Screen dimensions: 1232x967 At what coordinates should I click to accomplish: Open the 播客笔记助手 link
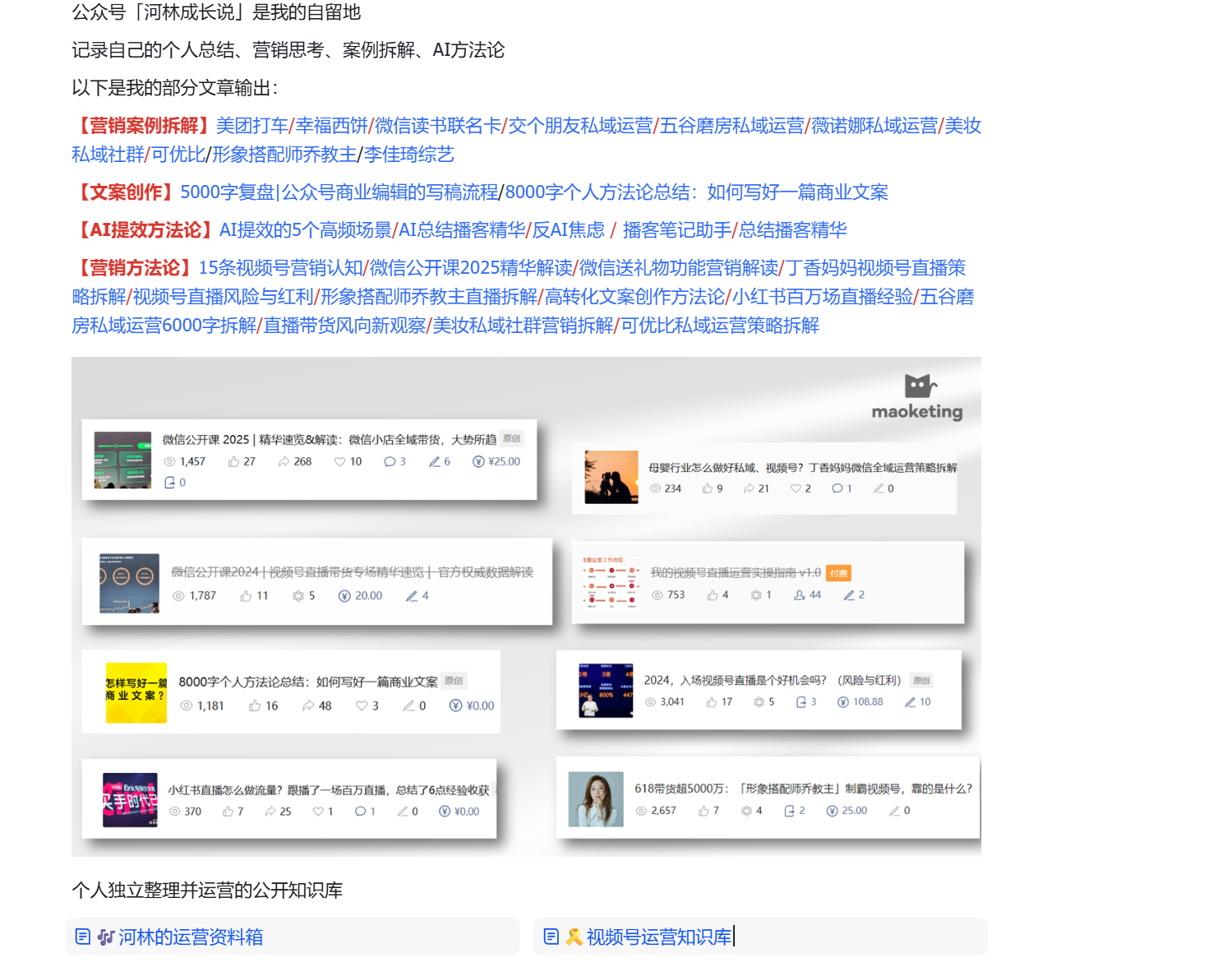tap(677, 230)
